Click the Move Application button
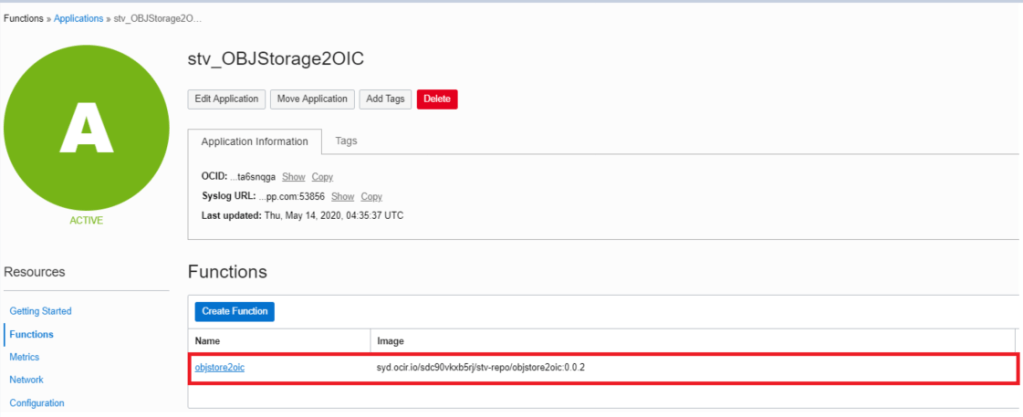The image size is (1023, 417). click(312, 99)
